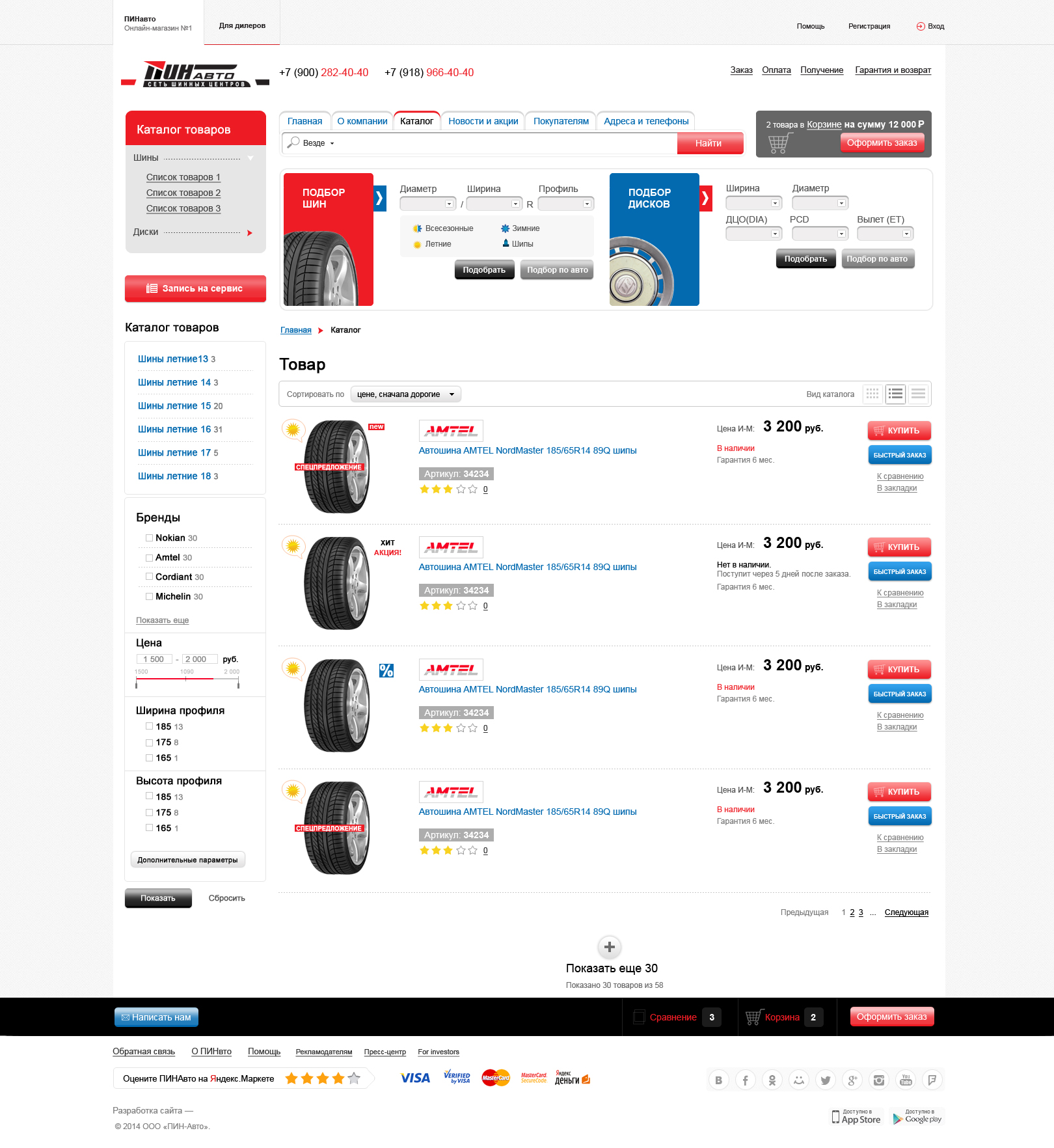Switch catalog to grid tile view
This screenshot has height=1148, width=1054.
click(x=872, y=394)
